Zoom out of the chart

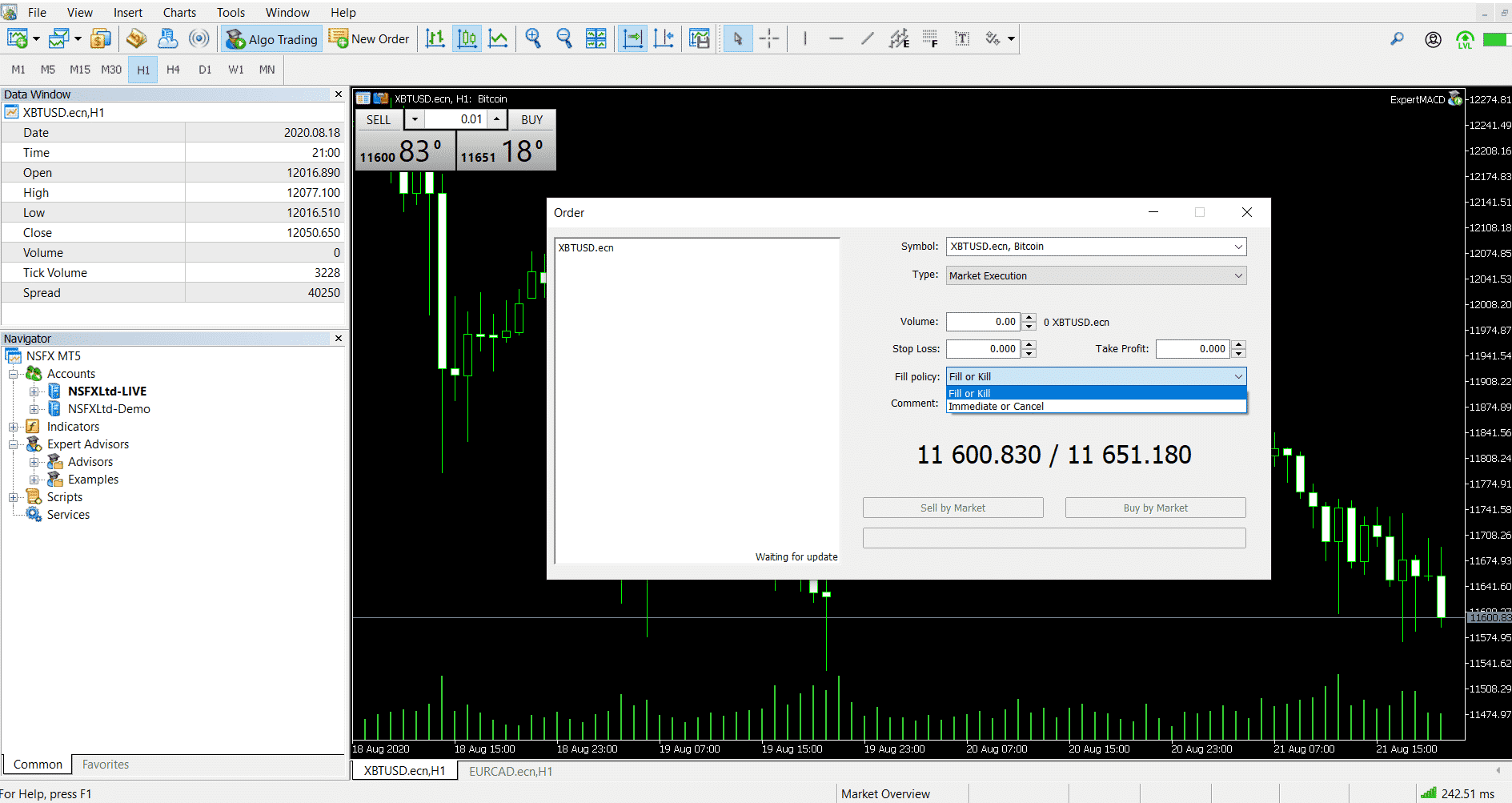564,38
